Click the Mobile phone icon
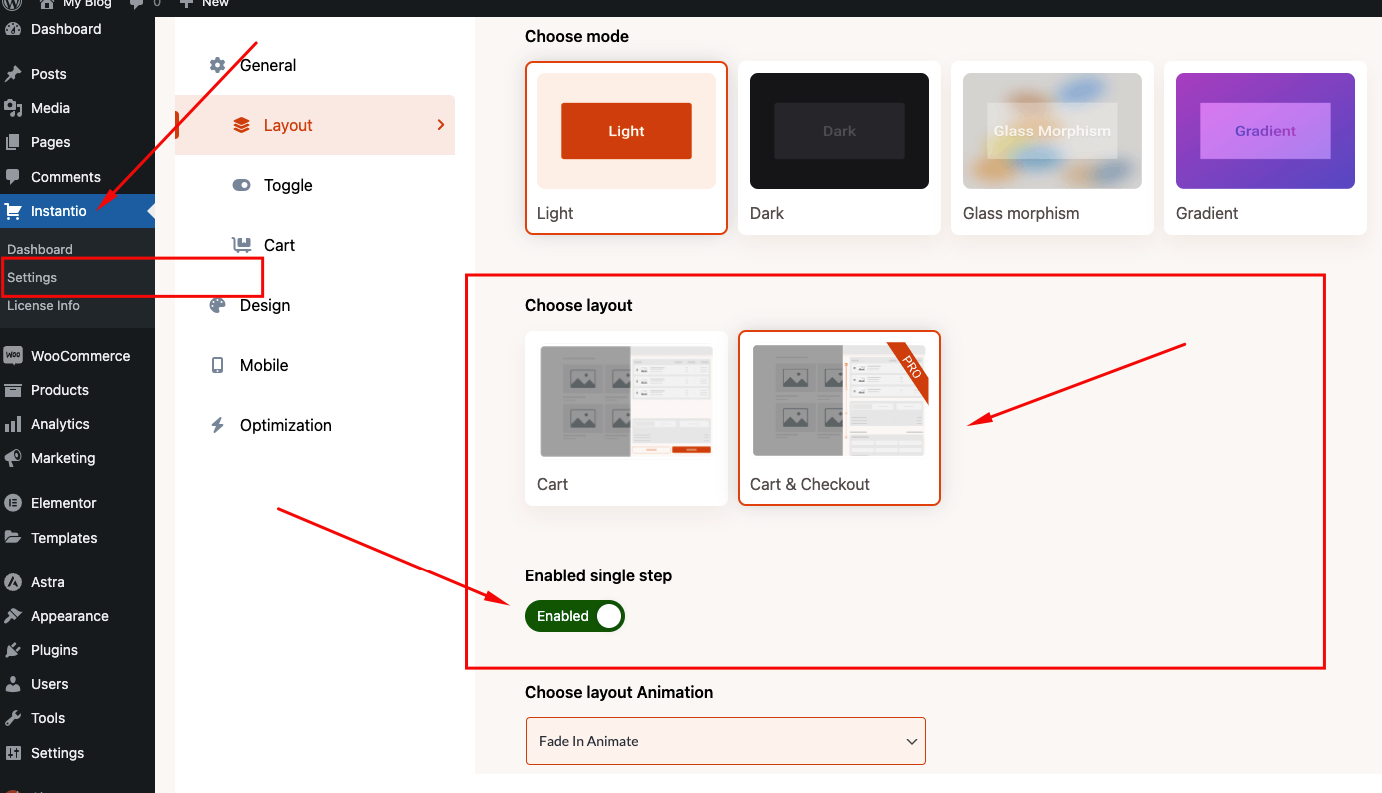The height and width of the screenshot is (793, 1382). [x=217, y=365]
